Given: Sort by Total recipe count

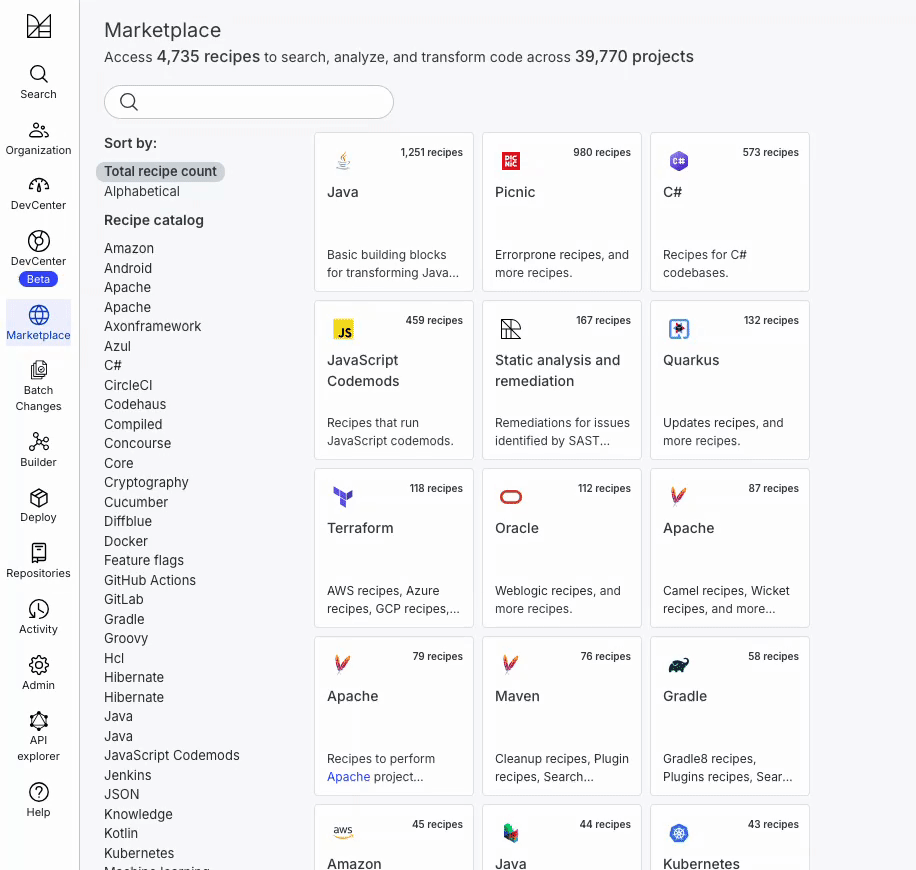Looking at the screenshot, I should [160, 171].
